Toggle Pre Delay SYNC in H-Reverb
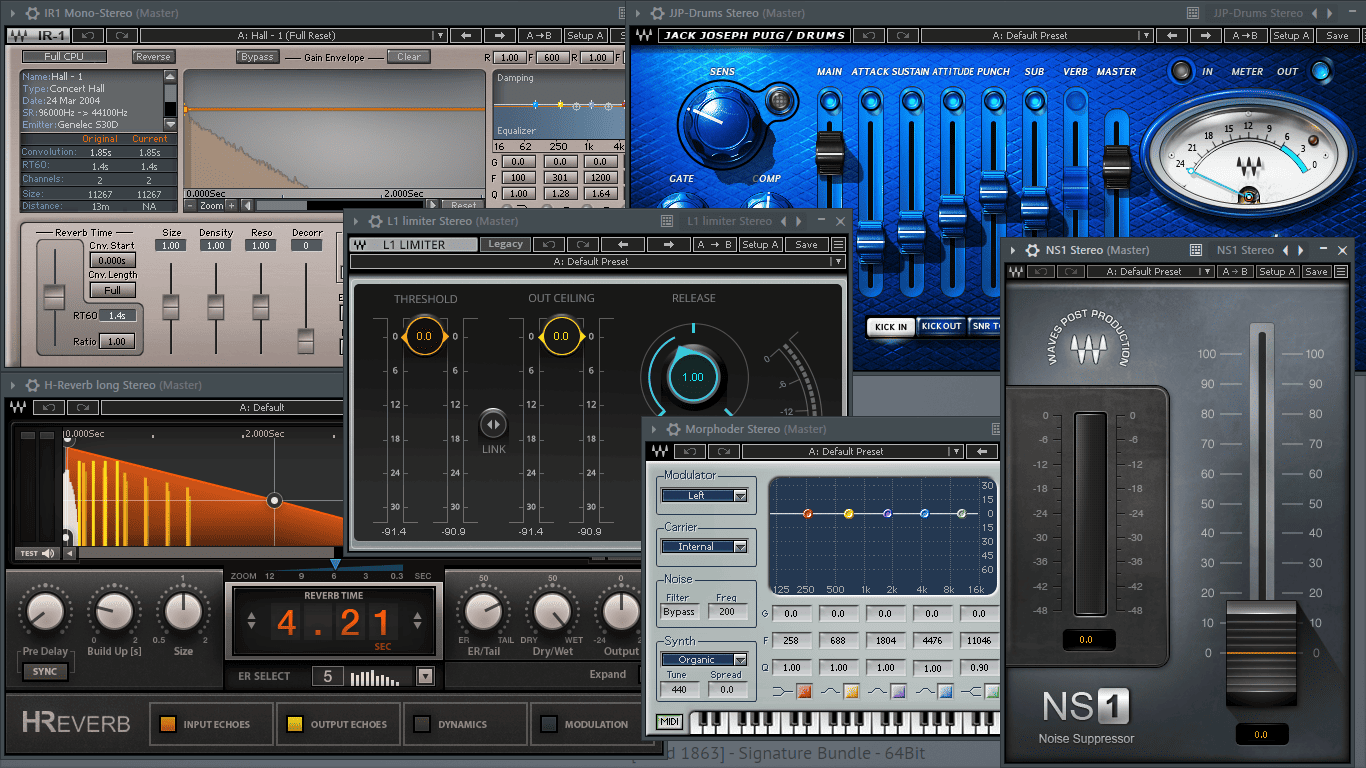Screen dimensions: 1366x768 click(45, 671)
